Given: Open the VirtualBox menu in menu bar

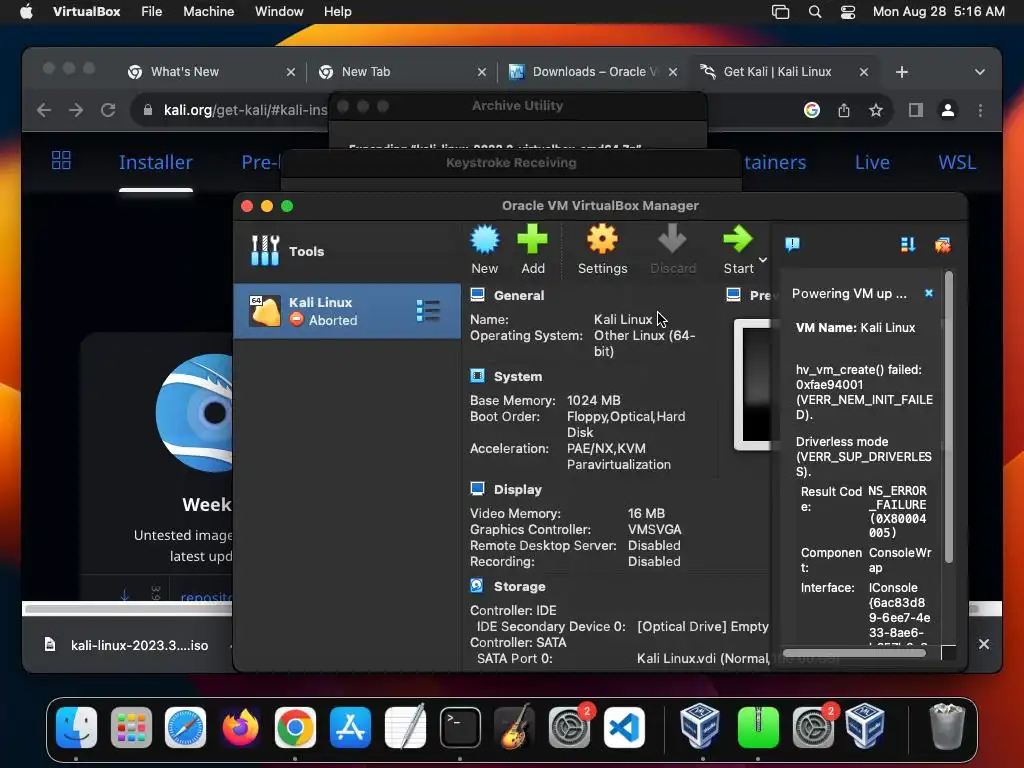Looking at the screenshot, I should (x=86, y=12).
